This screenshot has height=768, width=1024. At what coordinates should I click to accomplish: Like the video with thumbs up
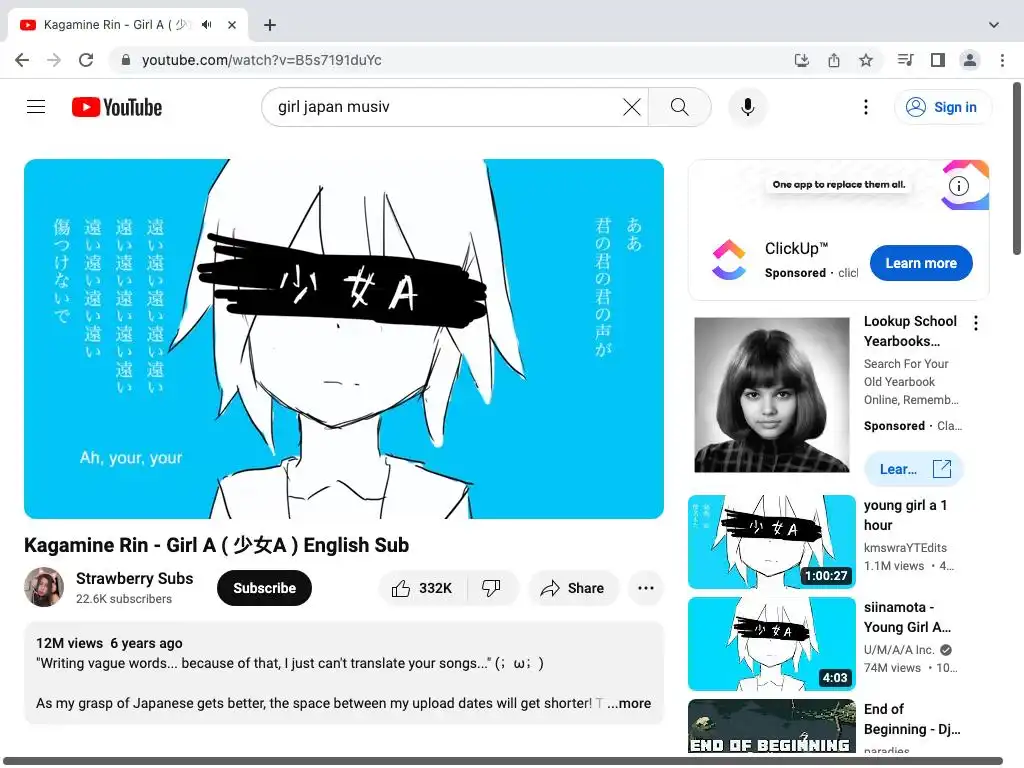(422, 588)
